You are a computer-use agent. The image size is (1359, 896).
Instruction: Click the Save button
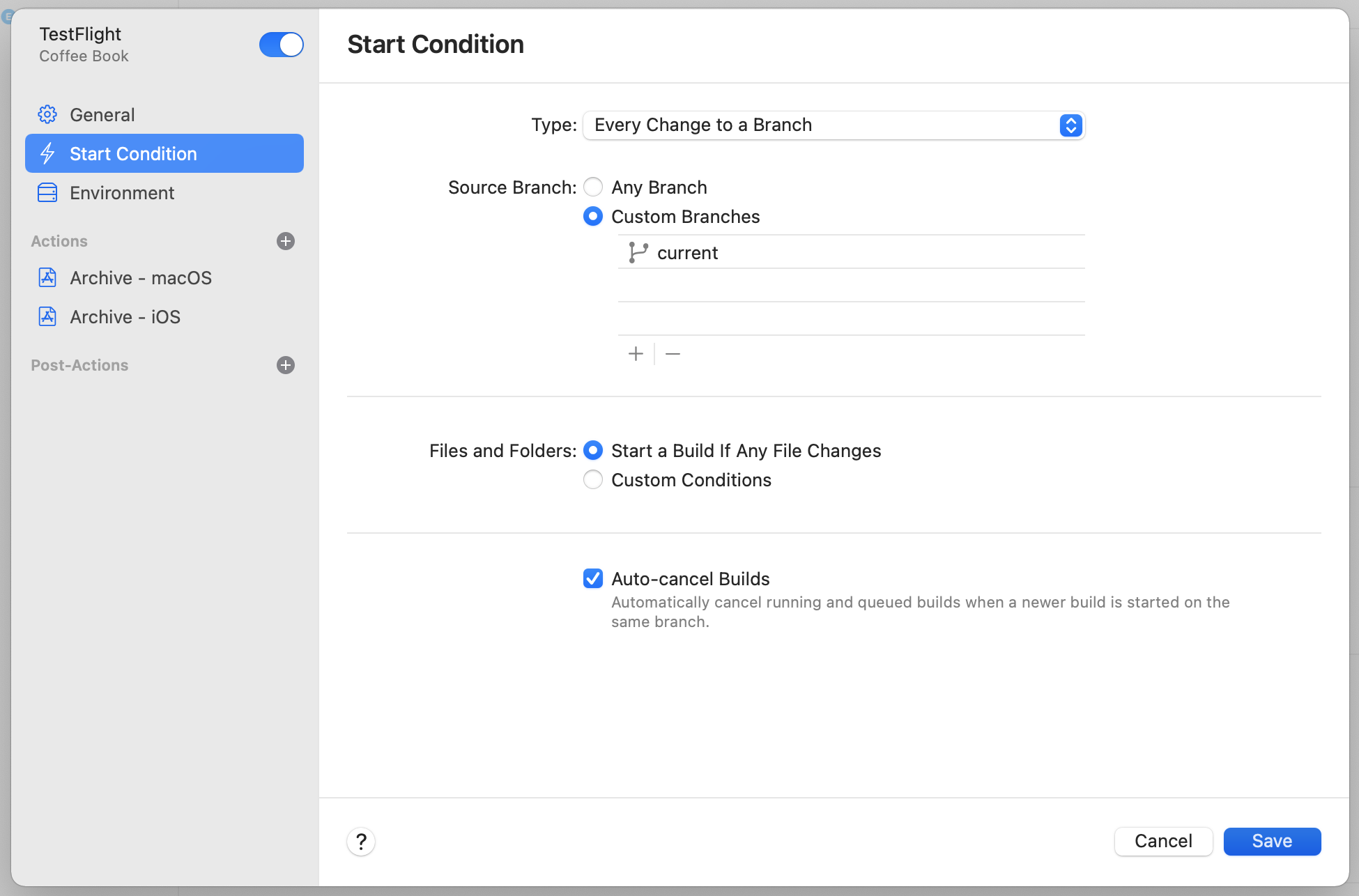click(1272, 841)
